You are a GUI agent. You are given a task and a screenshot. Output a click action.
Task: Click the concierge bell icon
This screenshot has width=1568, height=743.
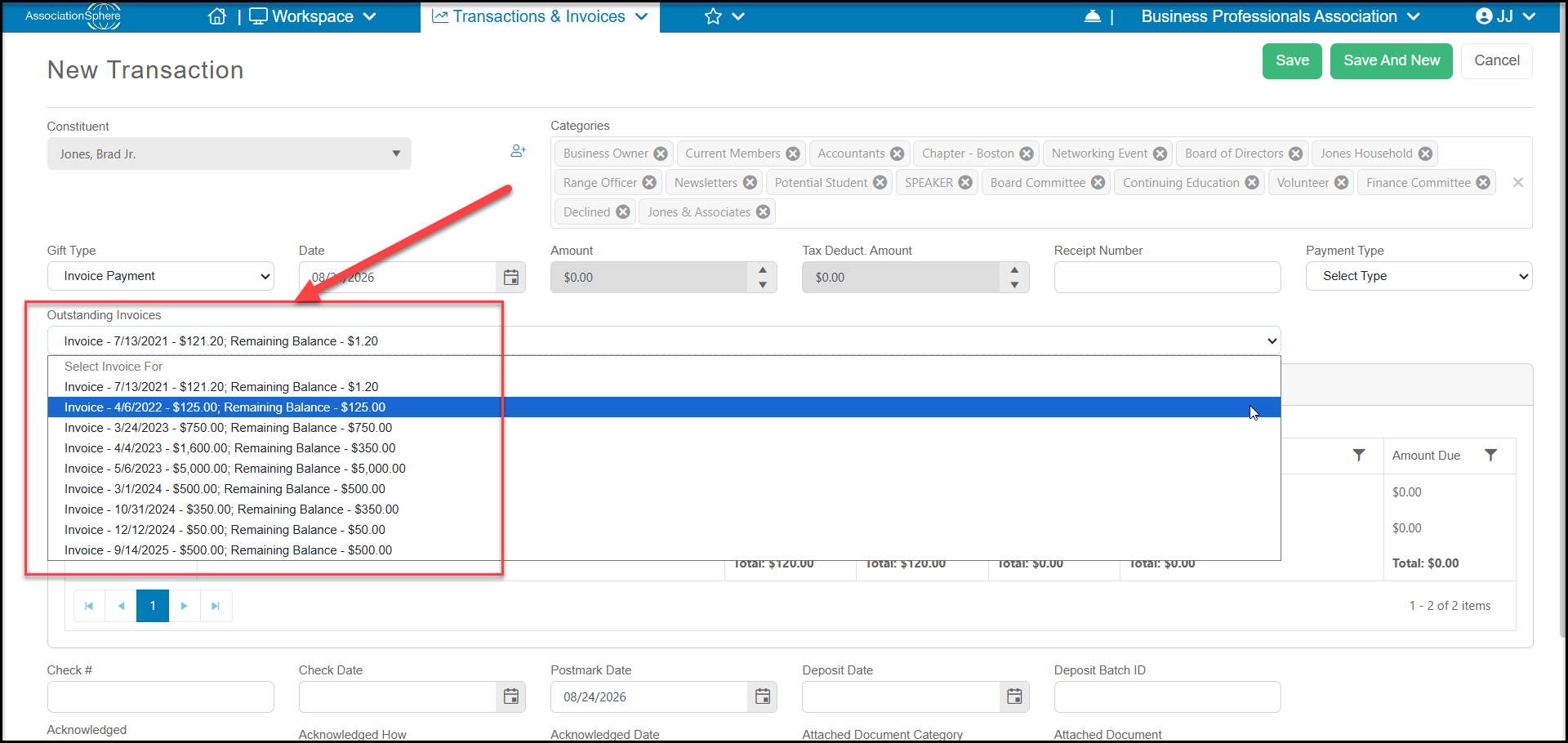click(x=1093, y=16)
